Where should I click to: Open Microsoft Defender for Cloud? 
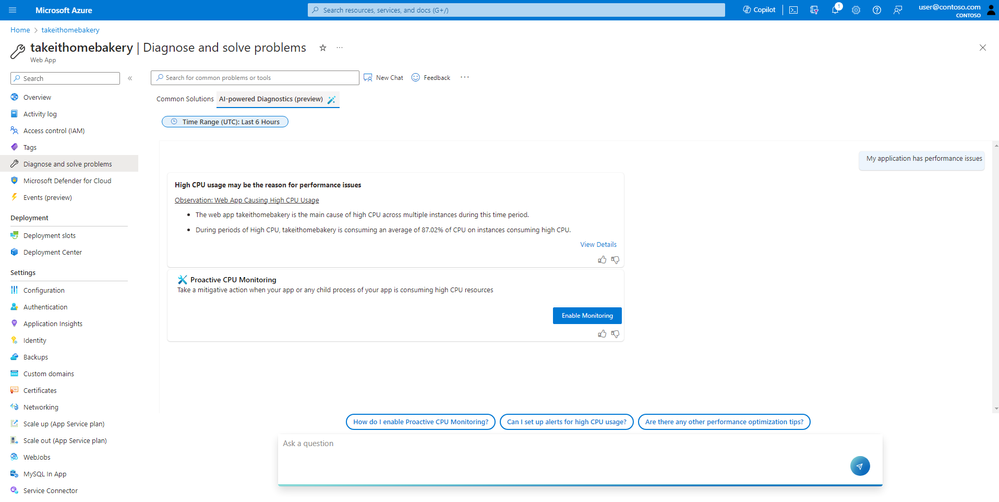[69, 180]
